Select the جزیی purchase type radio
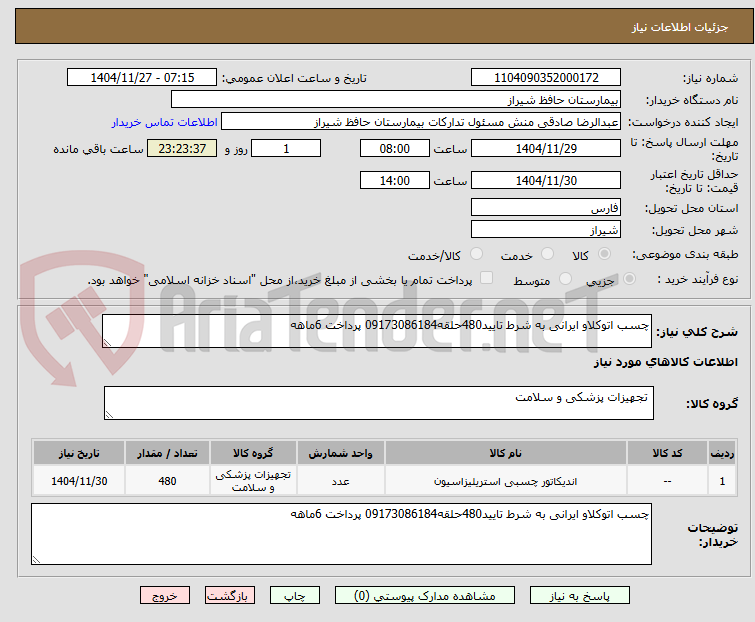Screen dimensions: 755x622 click(629, 279)
